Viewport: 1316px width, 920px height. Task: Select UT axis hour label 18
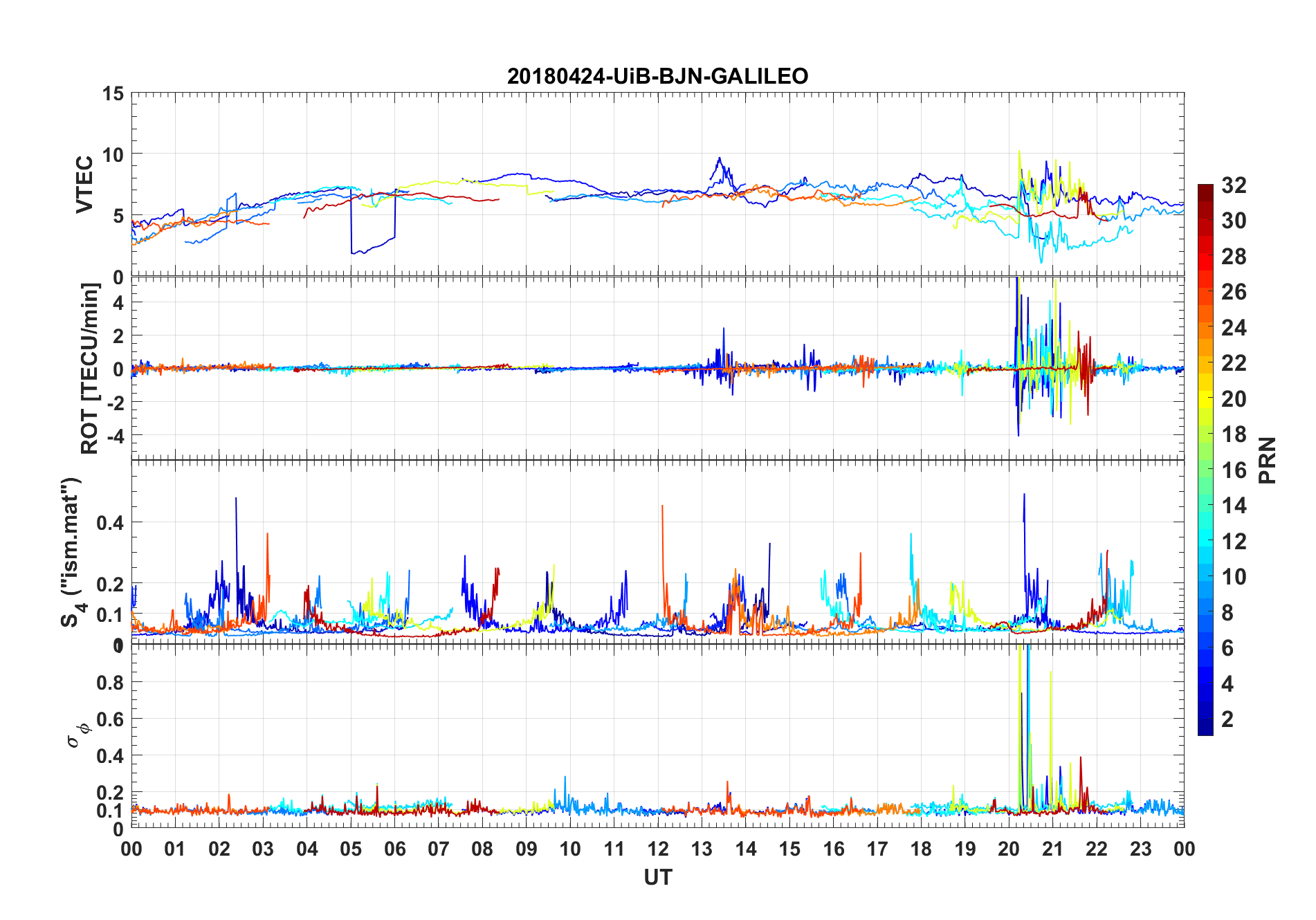pyautogui.click(x=921, y=849)
